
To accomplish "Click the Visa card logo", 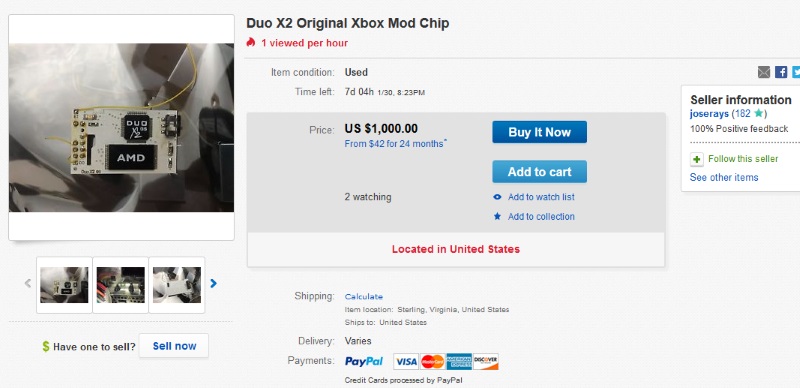I will tap(406, 361).
